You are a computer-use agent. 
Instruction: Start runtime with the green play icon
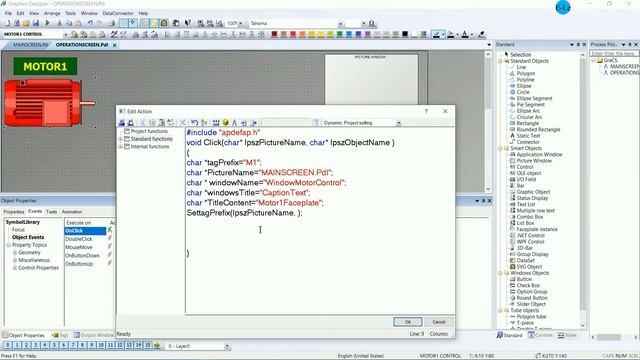click(x=47, y=24)
